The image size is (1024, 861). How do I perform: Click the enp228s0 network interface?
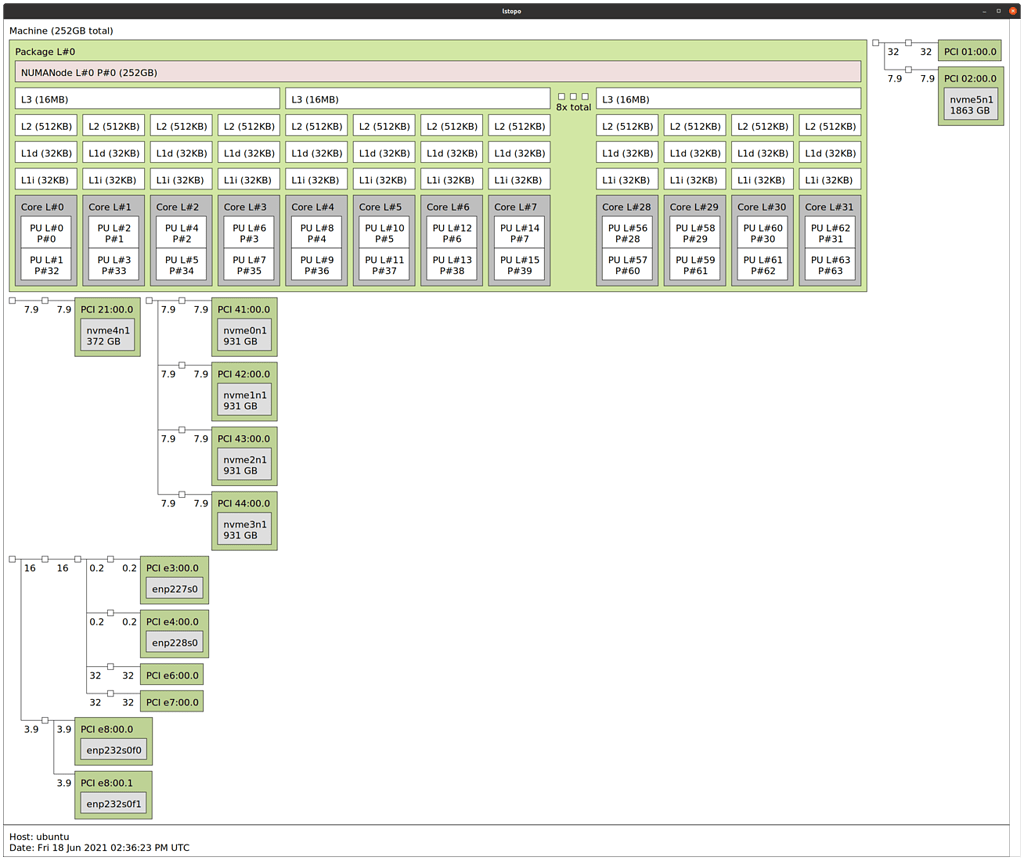175,642
